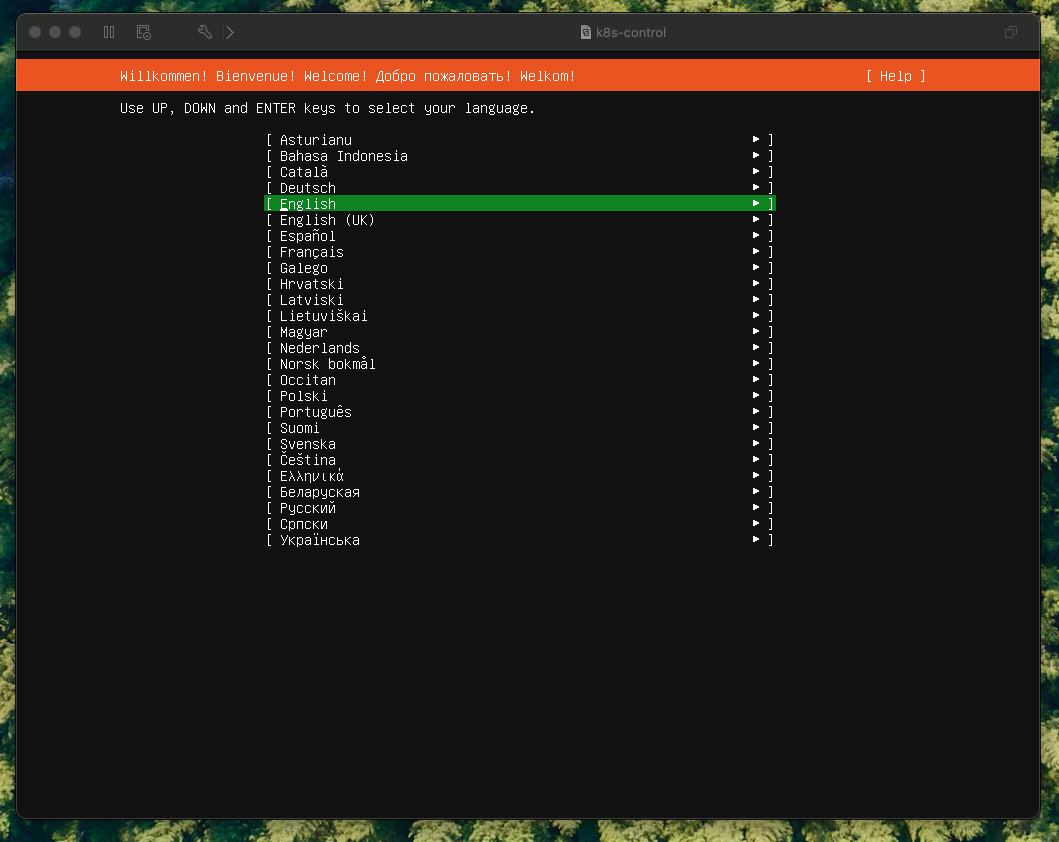Click the arrow beside Asturianu
This screenshot has width=1059, height=842.
click(x=757, y=140)
